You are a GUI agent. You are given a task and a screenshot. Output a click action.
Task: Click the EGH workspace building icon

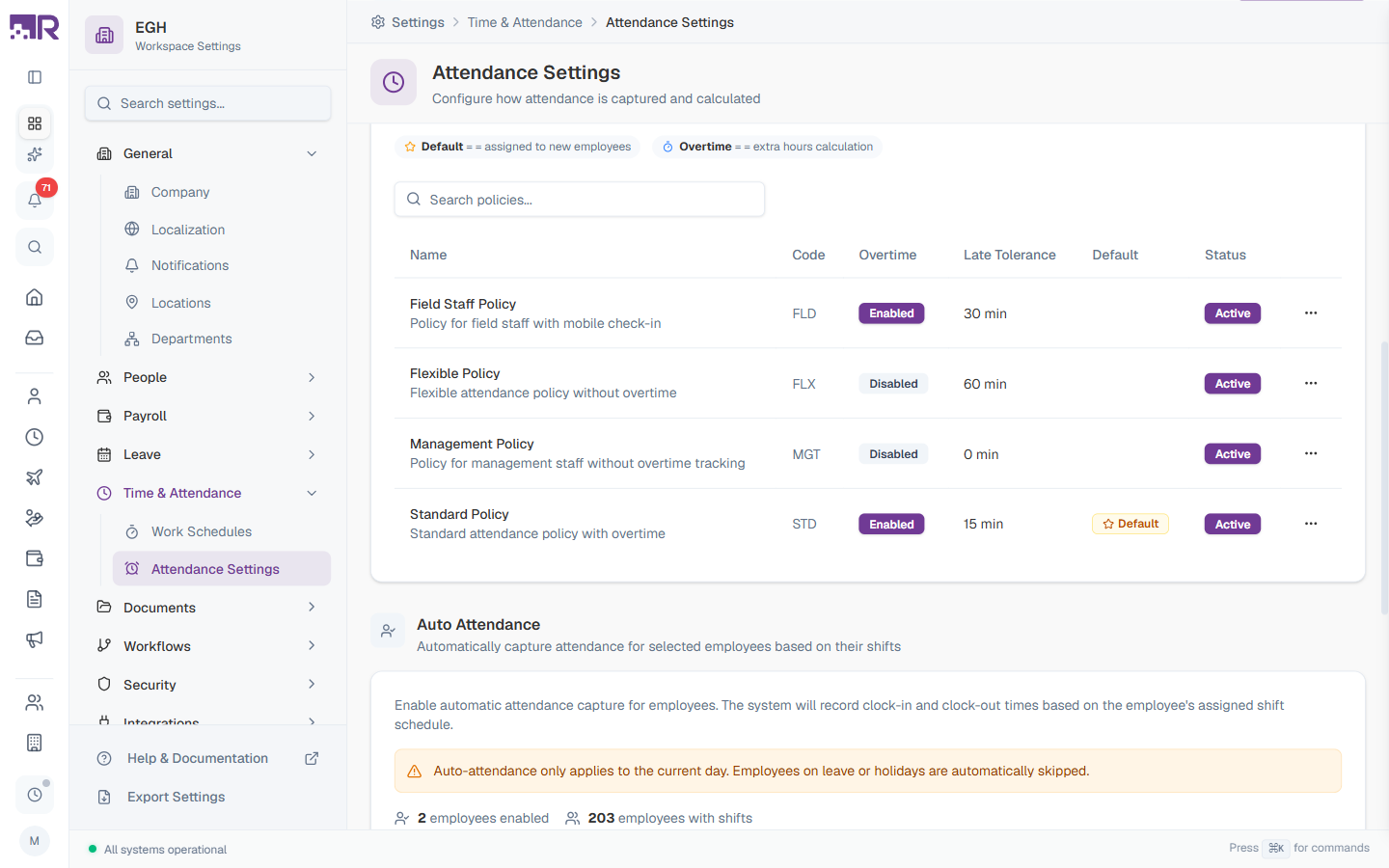[x=104, y=35]
